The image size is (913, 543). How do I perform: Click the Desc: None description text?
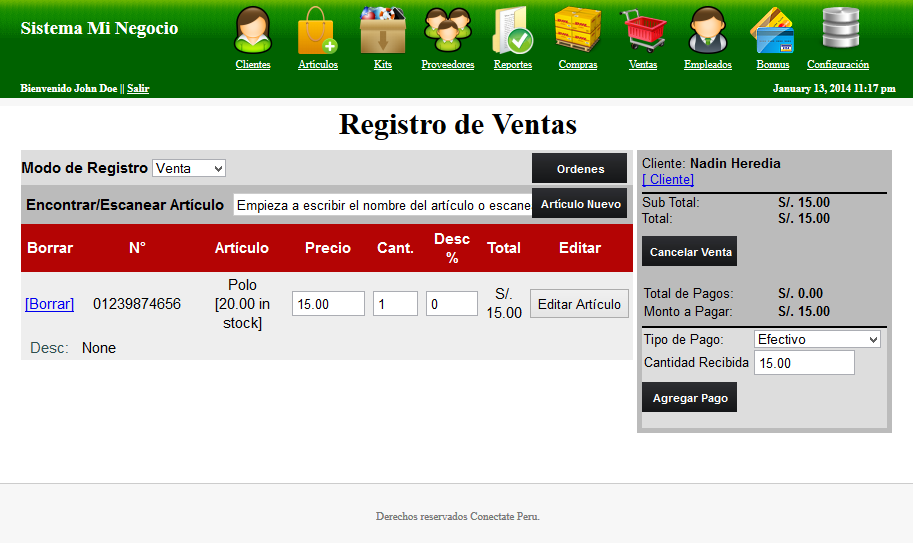click(x=73, y=348)
